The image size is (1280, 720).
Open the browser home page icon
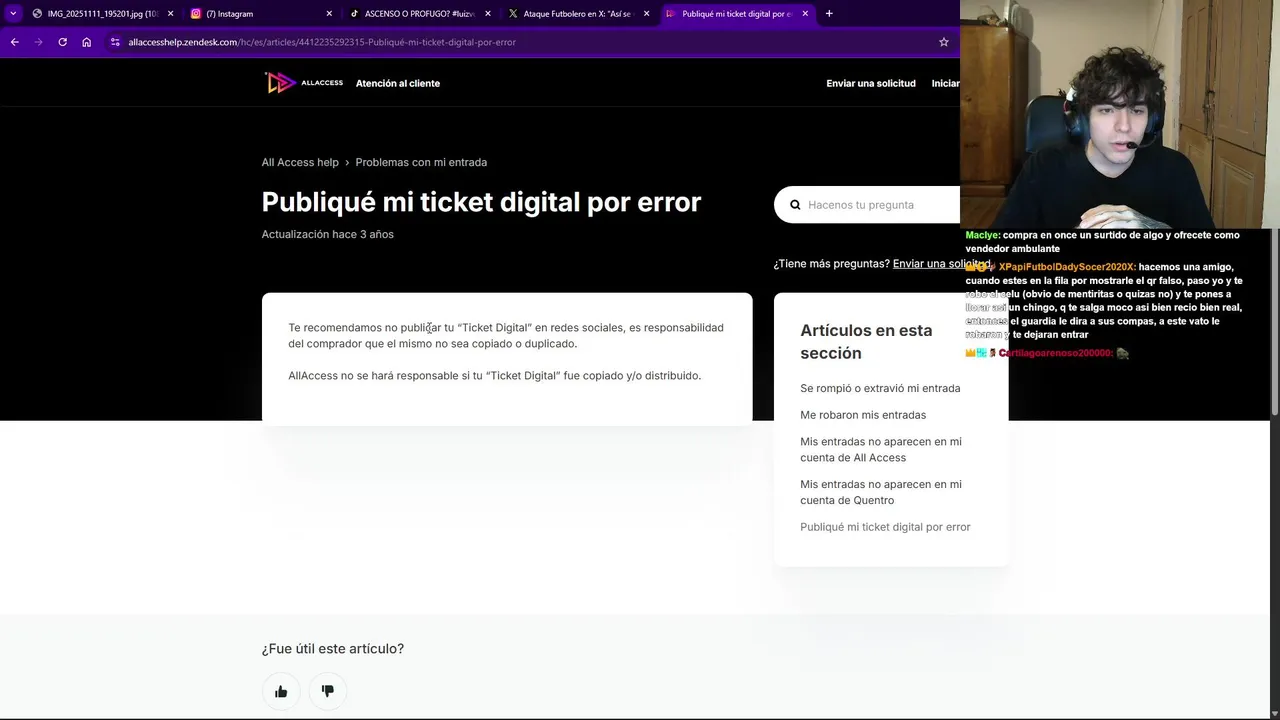click(87, 42)
